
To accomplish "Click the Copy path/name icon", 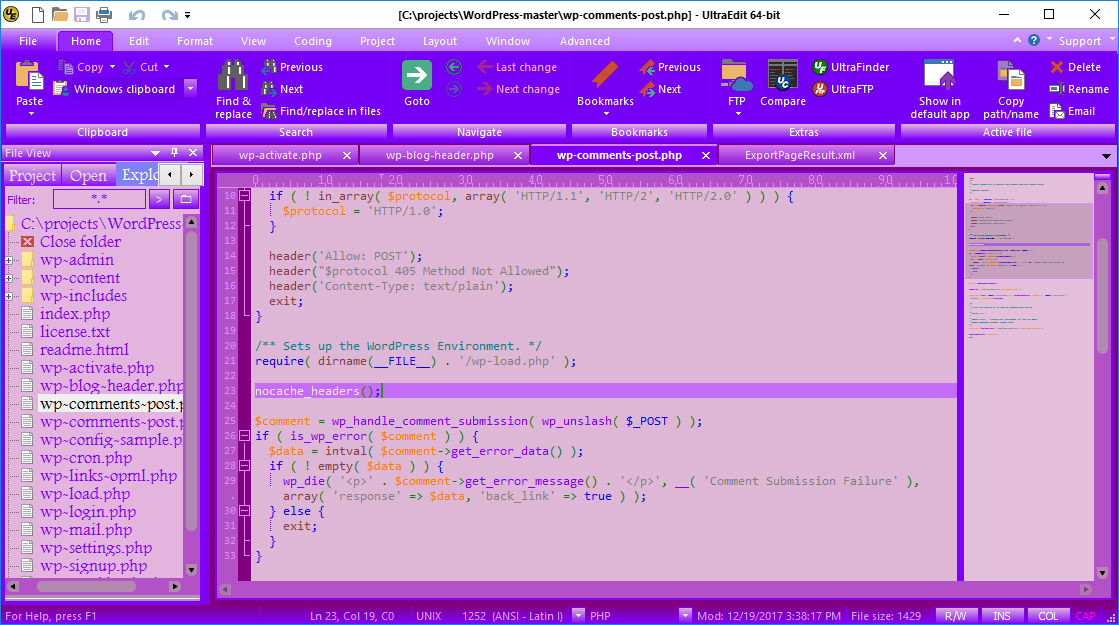I will 1010,76.
